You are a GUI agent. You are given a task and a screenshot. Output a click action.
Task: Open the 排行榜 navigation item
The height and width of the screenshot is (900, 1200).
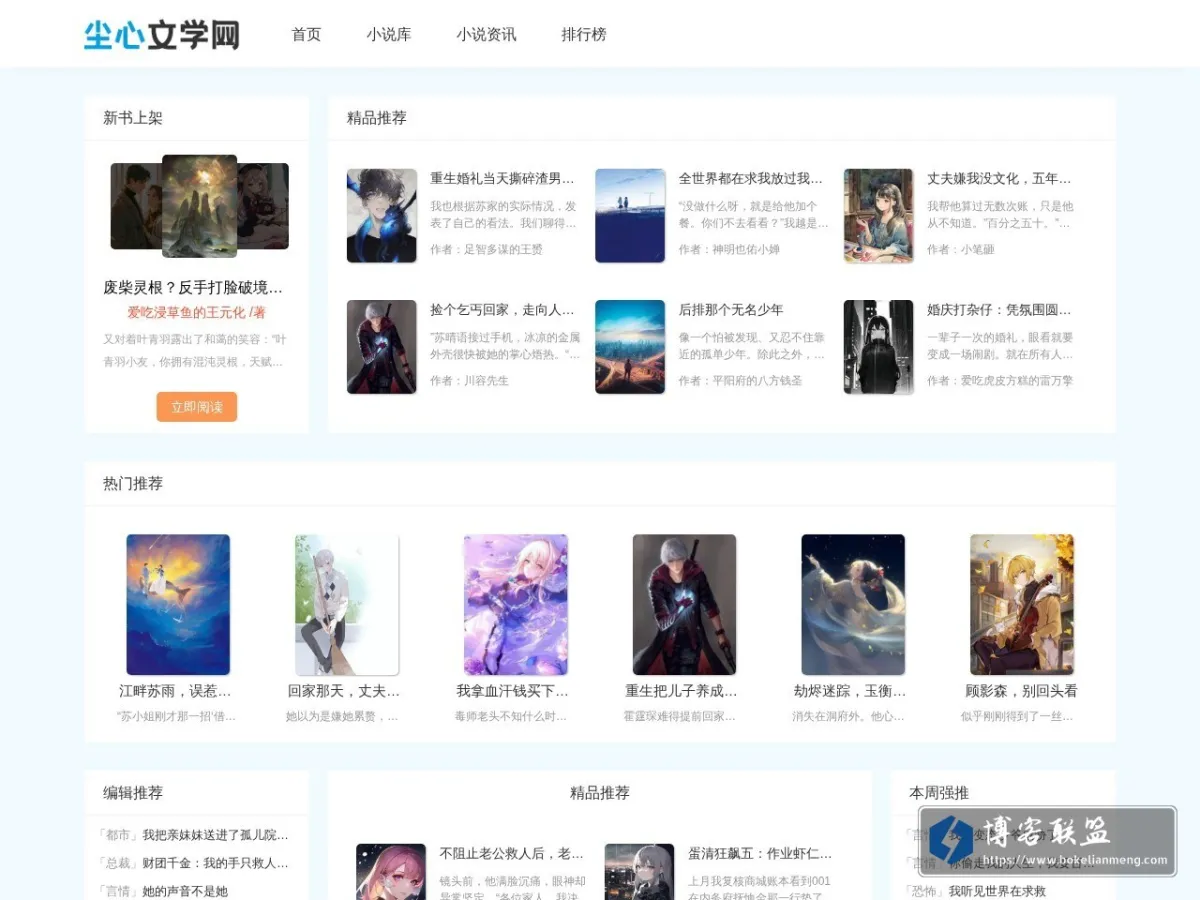[584, 34]
